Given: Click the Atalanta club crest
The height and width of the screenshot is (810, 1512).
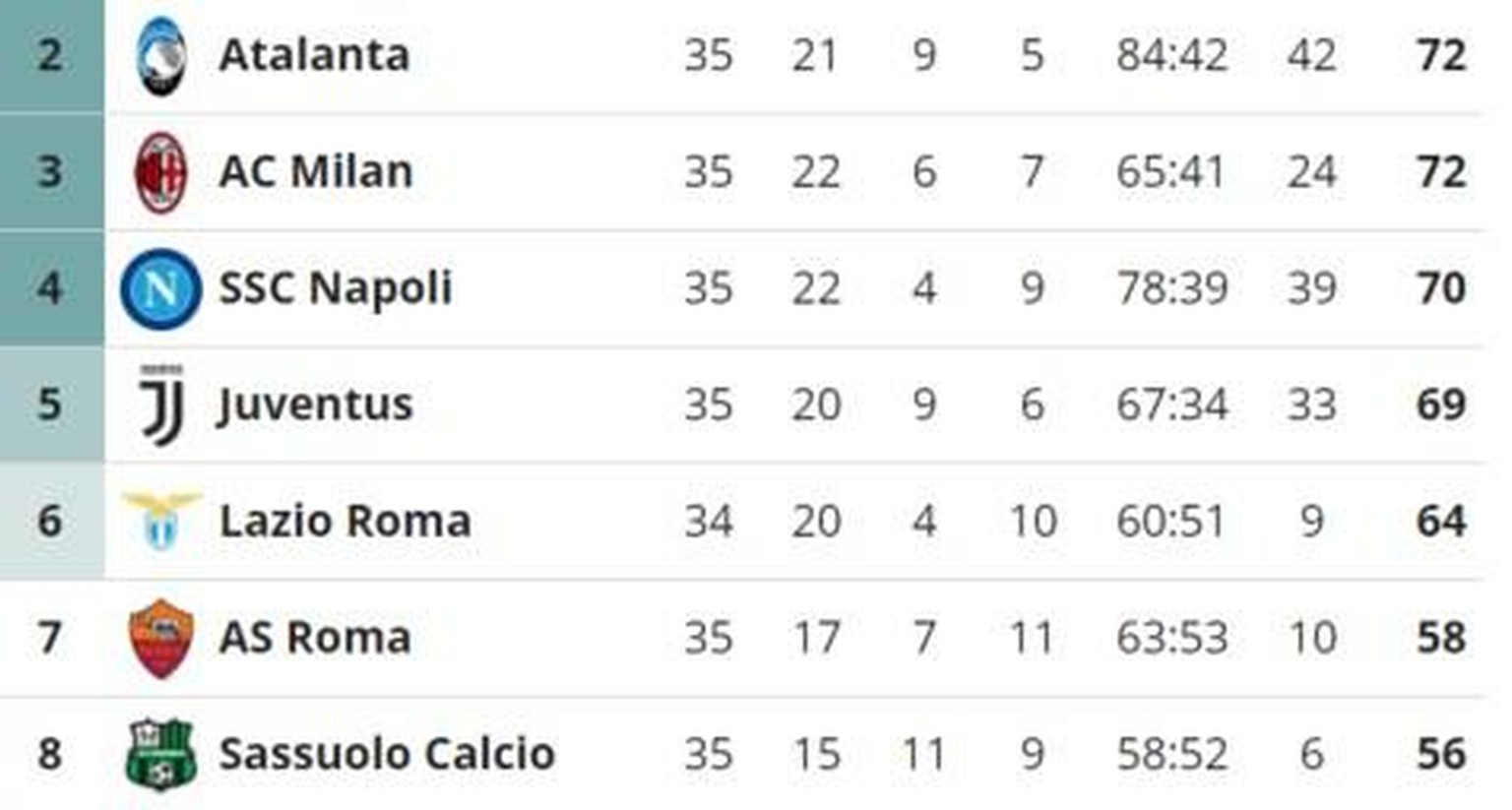Looking at the screenshot, I should pyautogui.click(x=160, y=56).
